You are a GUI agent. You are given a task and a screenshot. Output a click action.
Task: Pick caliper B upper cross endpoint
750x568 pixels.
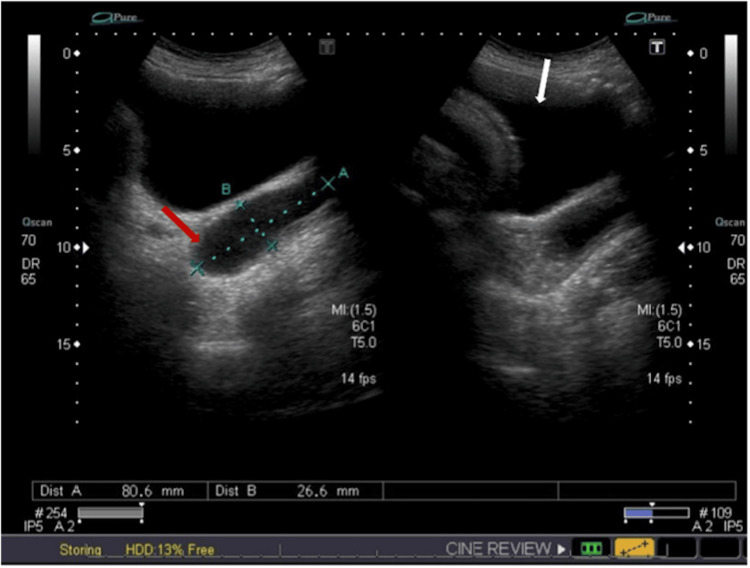coord(241,205)
